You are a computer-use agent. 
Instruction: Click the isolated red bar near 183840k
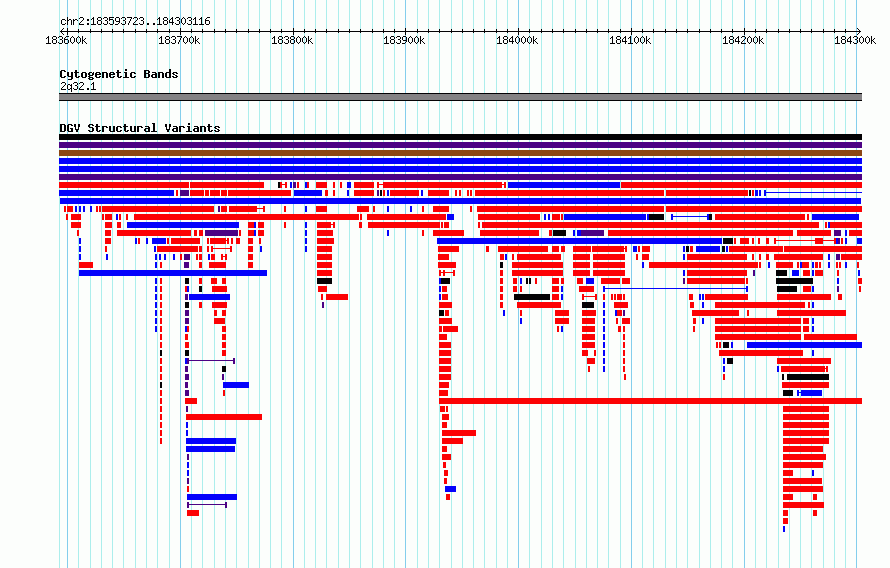click(337, 297)
